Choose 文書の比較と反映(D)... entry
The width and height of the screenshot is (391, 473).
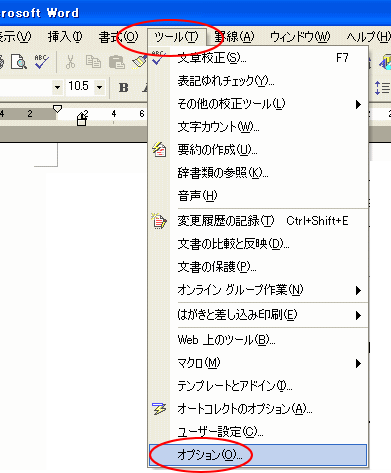coord(258,244)
